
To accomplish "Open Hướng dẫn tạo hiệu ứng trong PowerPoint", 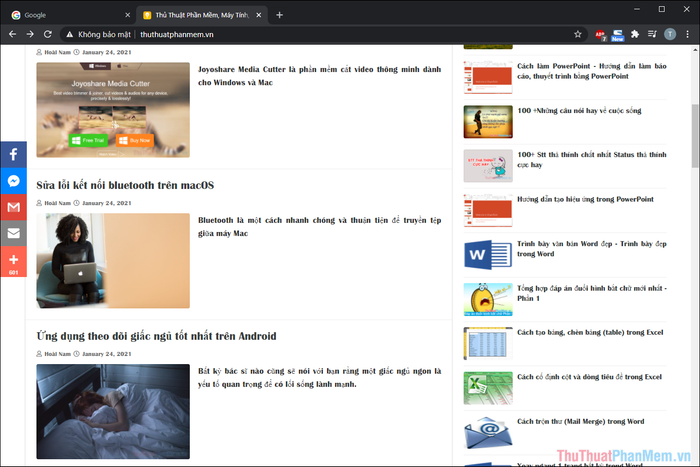I will [x=585, y=199].
